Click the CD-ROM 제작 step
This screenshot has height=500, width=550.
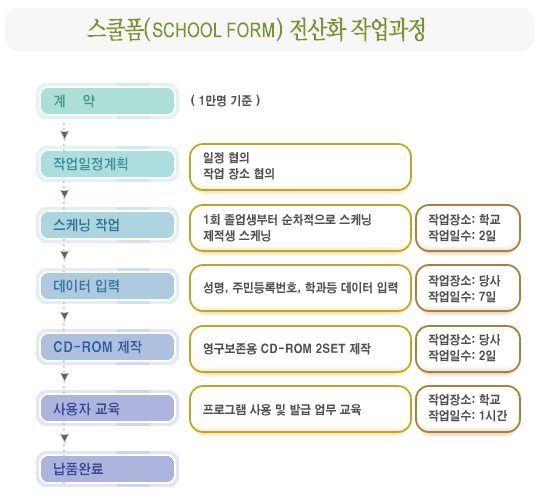107,347
